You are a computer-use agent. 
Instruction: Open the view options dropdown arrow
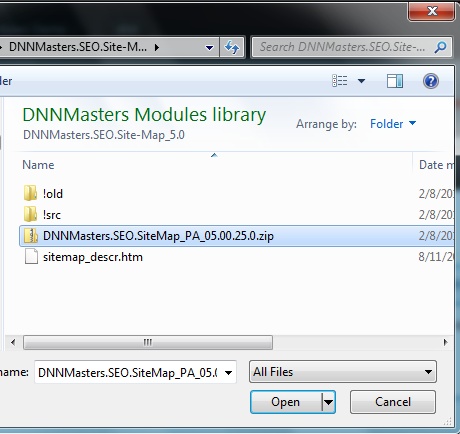click(x=361, y=81)
